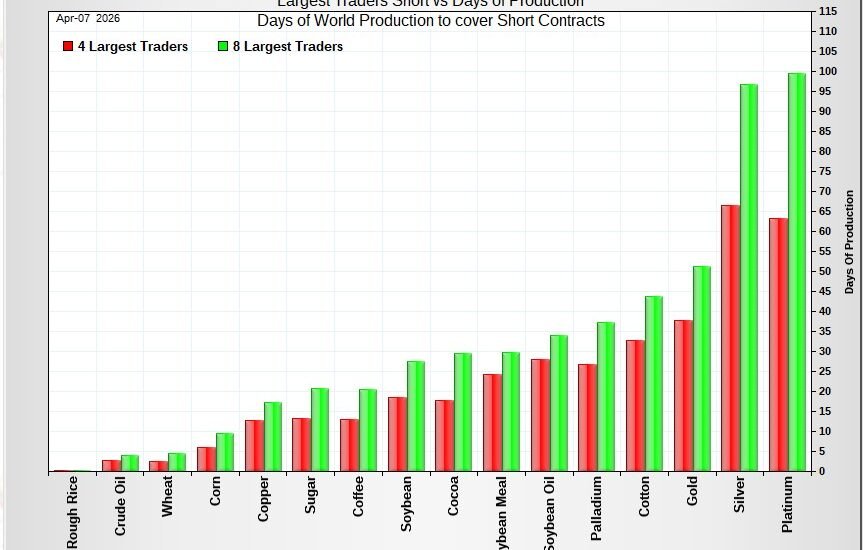Click the green 8 Largest Traders legend swatch

pos(222,47)
